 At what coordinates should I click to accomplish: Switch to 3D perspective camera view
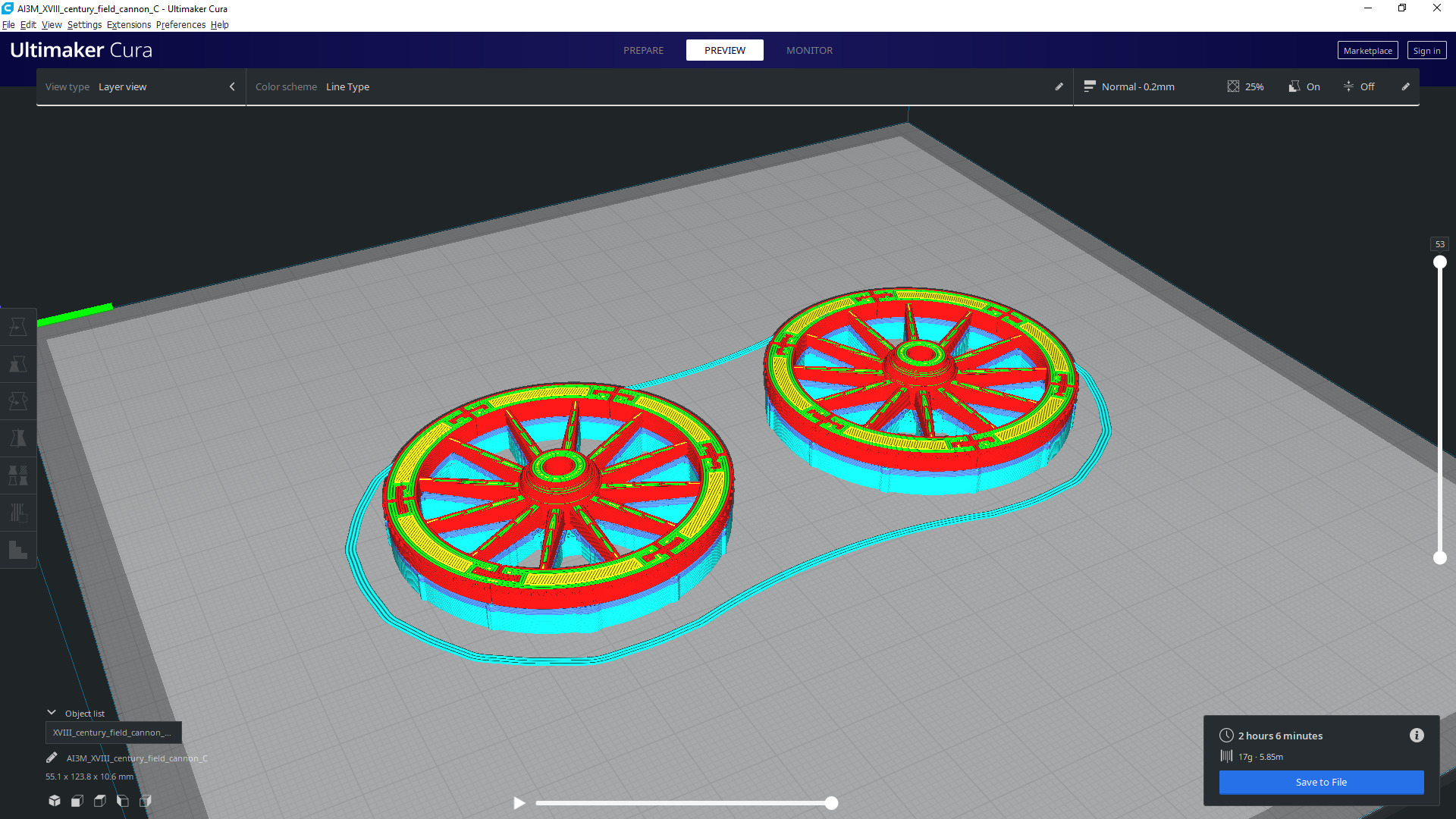(x=55, y=801)
